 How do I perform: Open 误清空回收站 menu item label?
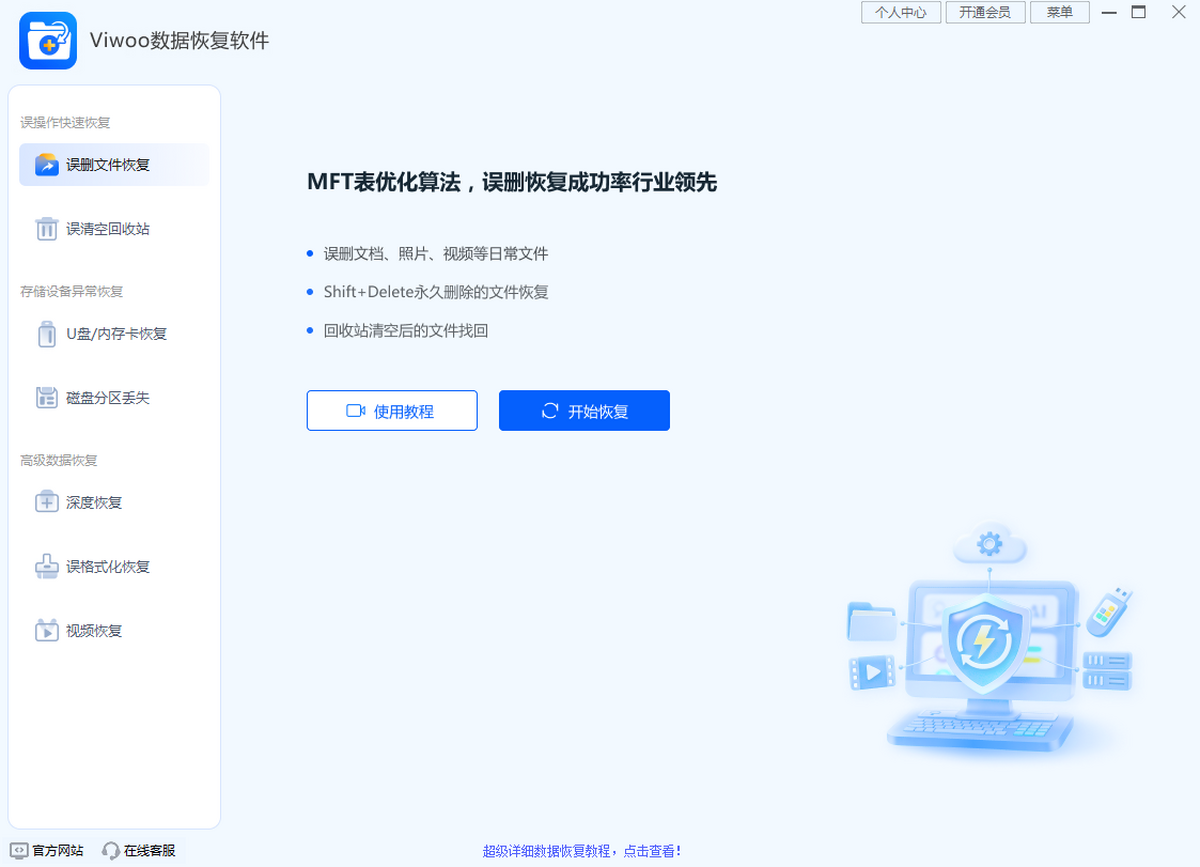point(108,229)
